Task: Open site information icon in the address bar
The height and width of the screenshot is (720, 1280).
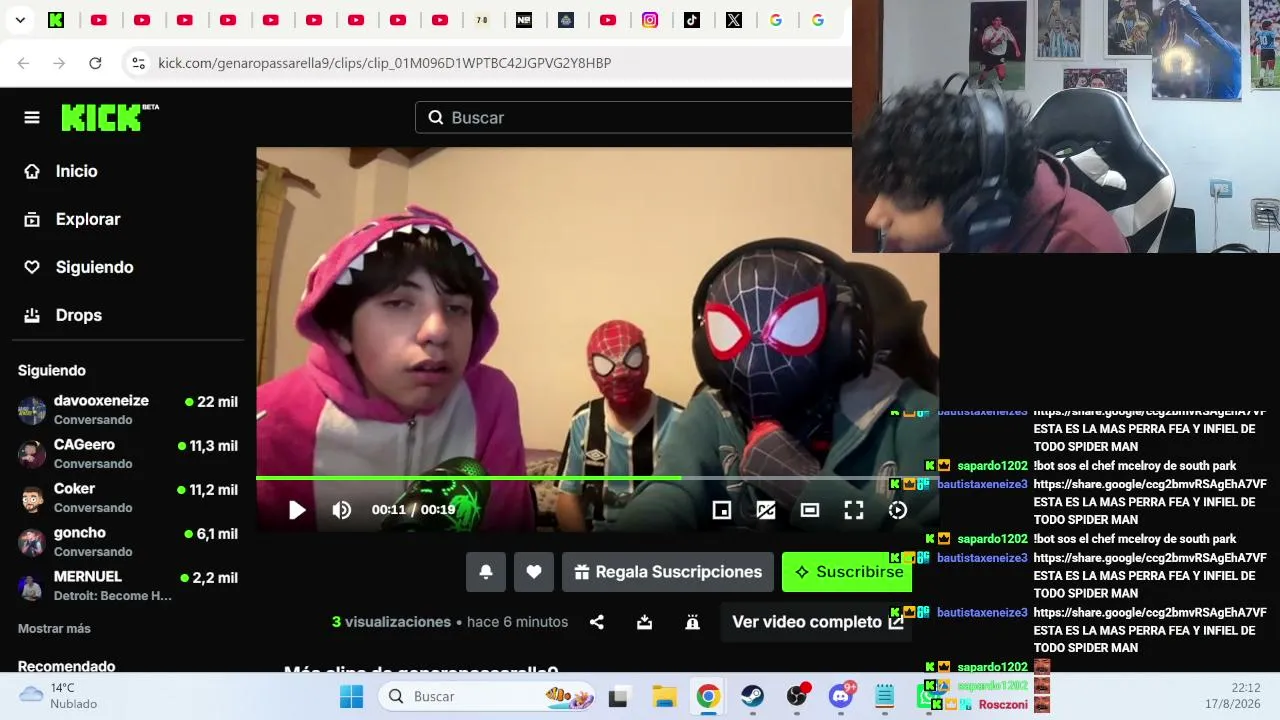Action: pos(138,63)
